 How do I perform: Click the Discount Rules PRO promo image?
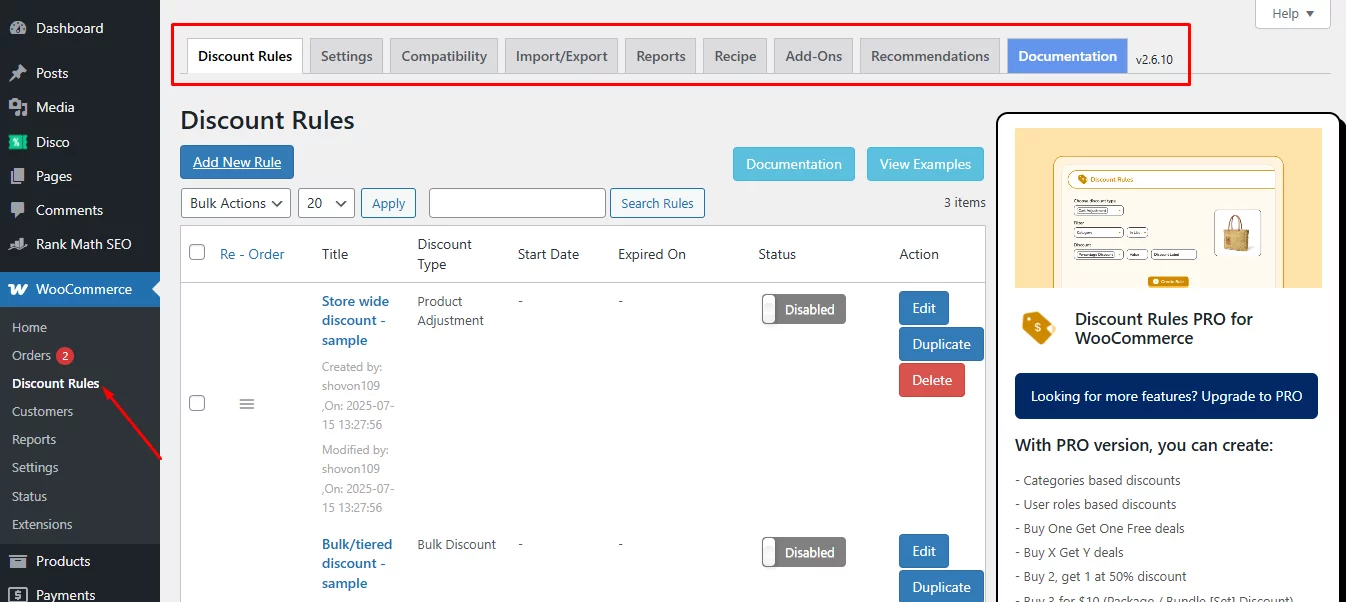pyautogui.click(x=1168, y=208)
